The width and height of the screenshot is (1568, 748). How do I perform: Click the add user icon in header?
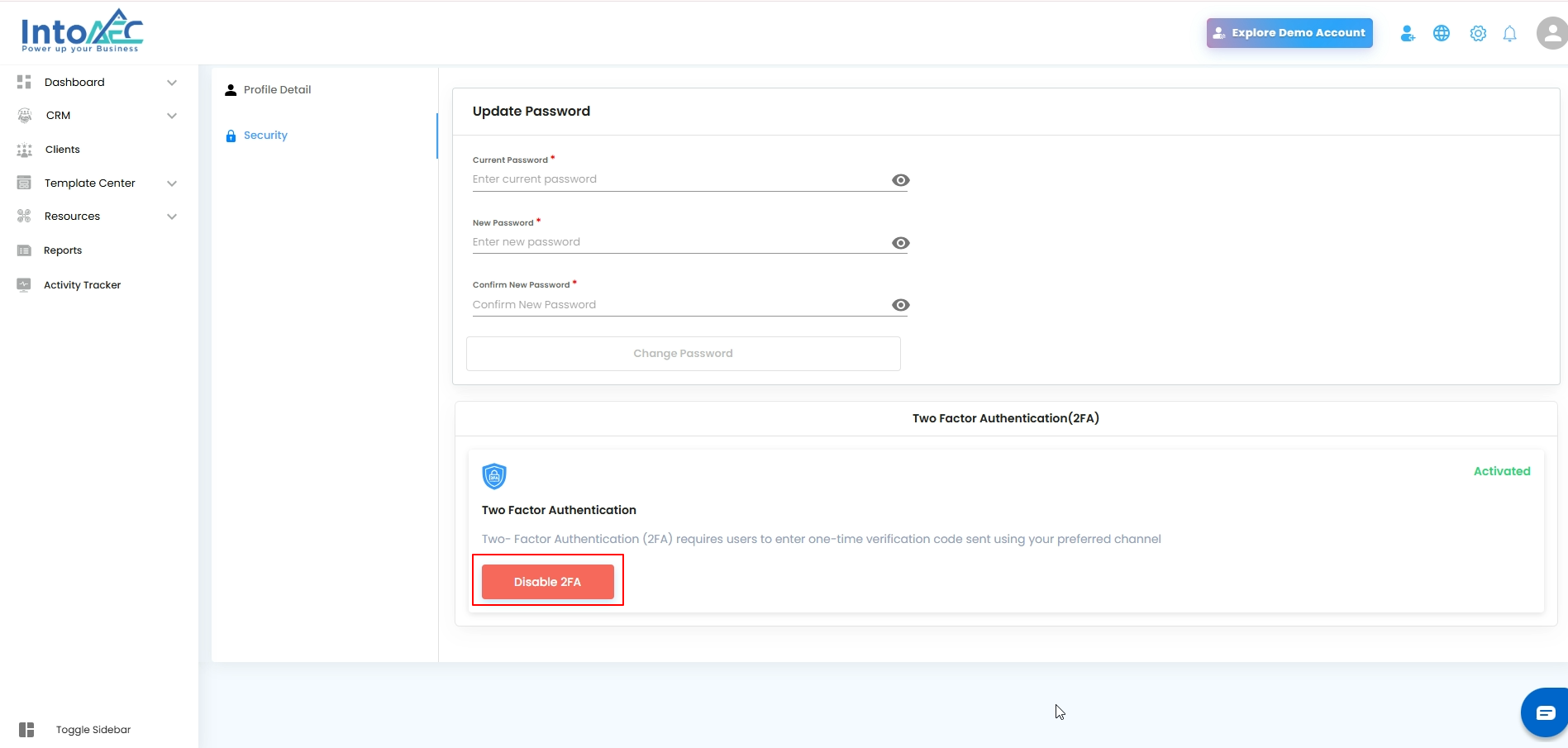pos(1407,34)
